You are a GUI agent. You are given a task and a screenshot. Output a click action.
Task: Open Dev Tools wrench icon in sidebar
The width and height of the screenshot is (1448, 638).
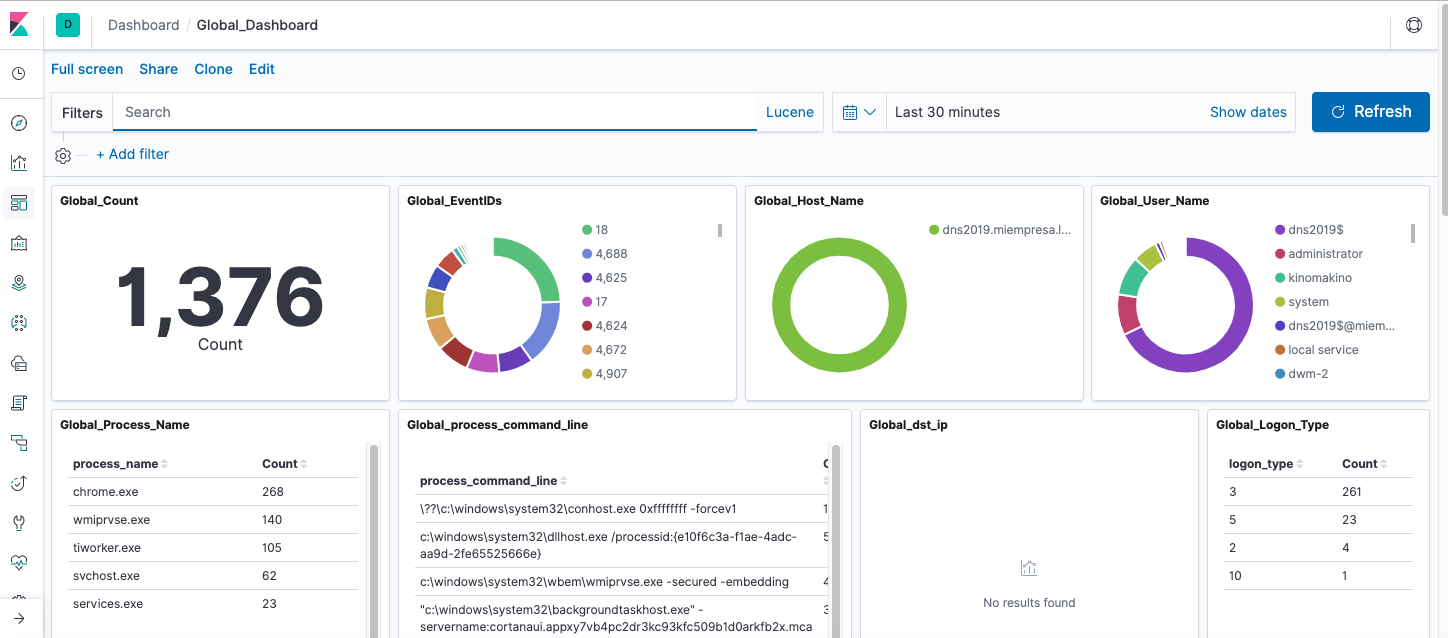(18, 523)
